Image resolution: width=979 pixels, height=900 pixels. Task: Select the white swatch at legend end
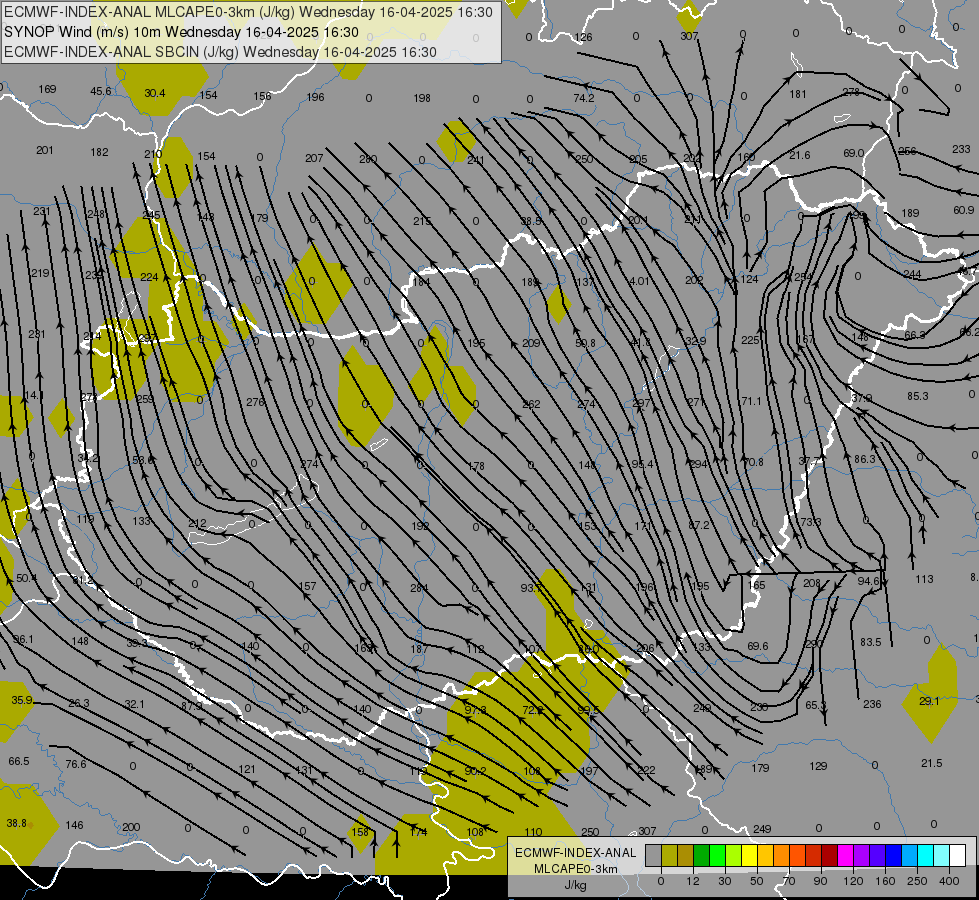tap(957, 855)
